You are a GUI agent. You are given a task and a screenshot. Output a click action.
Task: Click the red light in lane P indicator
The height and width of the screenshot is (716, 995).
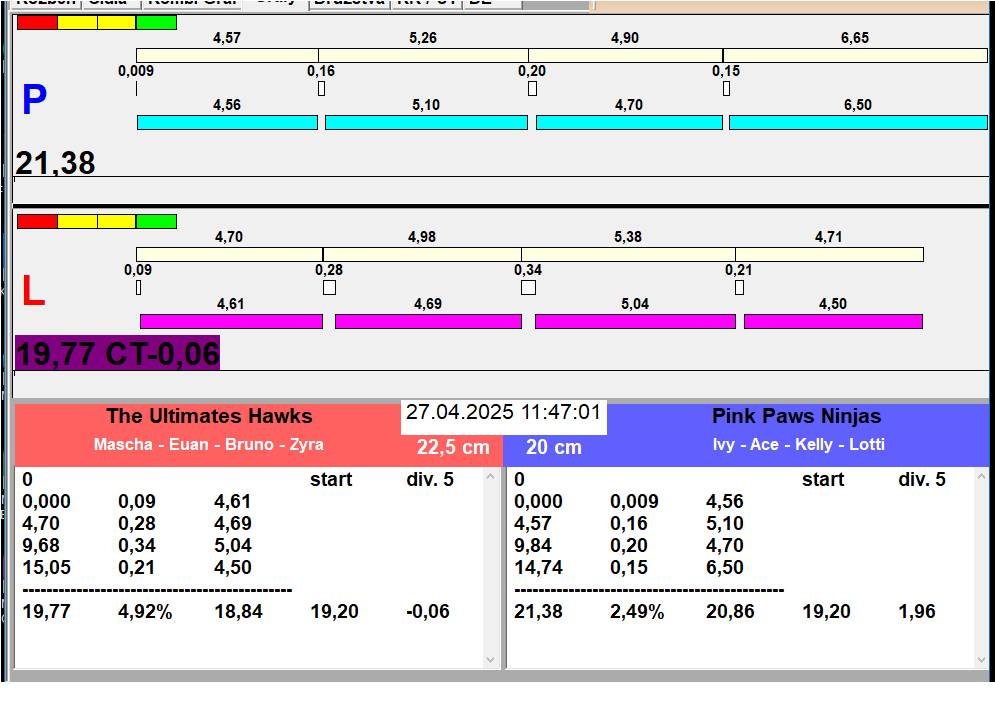(37, 22)
